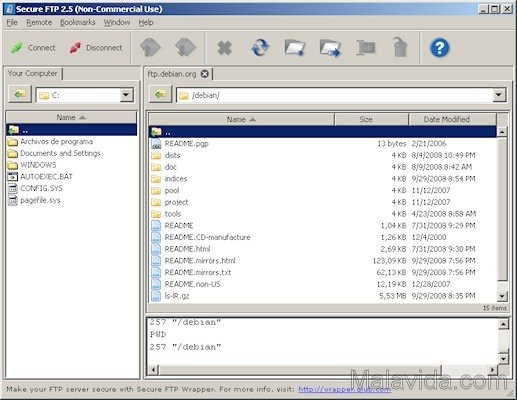This screenshot has height=400, width=517.
Task: Click the remote file list scroll-up arrow
Action: coord(502,132)
